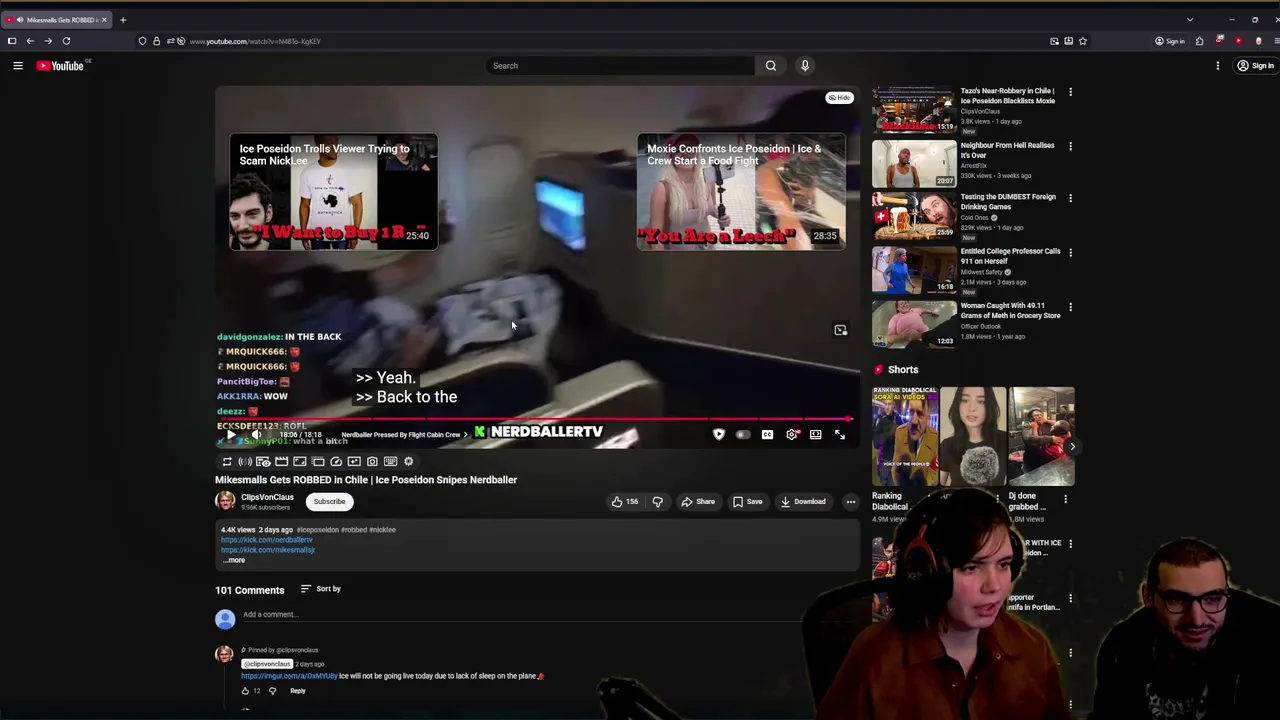Start voice search with microphone icon

(805, 66)
